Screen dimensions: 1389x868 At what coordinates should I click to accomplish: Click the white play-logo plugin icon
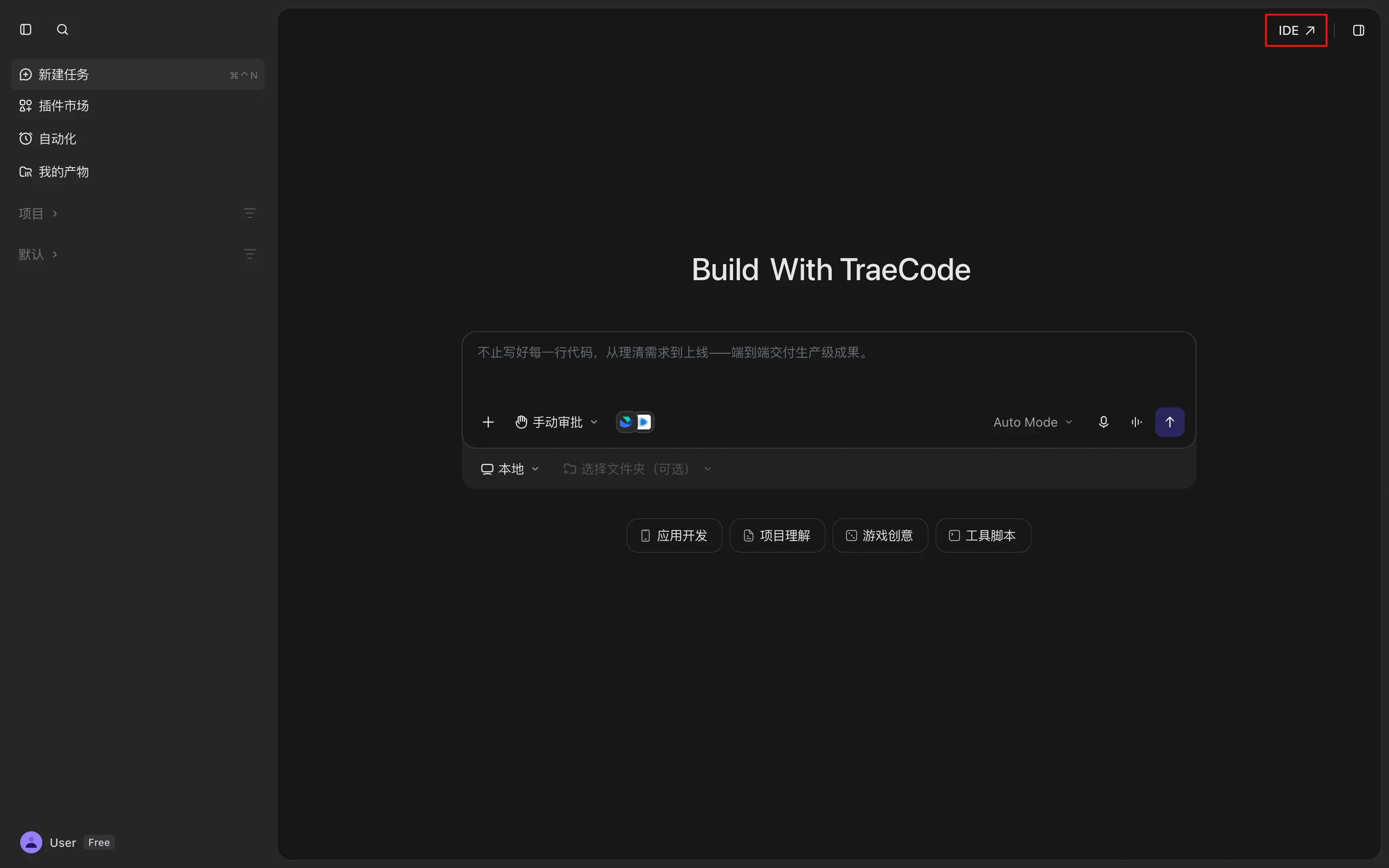point(644,422)
